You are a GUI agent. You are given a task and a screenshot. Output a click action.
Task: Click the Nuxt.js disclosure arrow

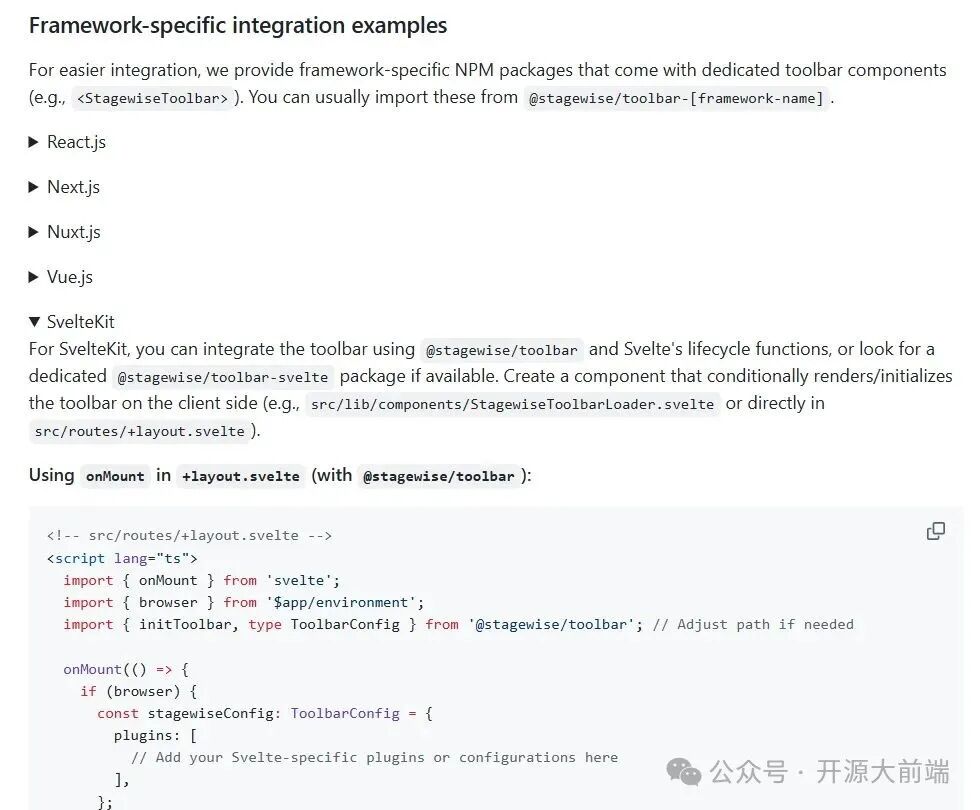pyautogui.click(x=33, y=232)
